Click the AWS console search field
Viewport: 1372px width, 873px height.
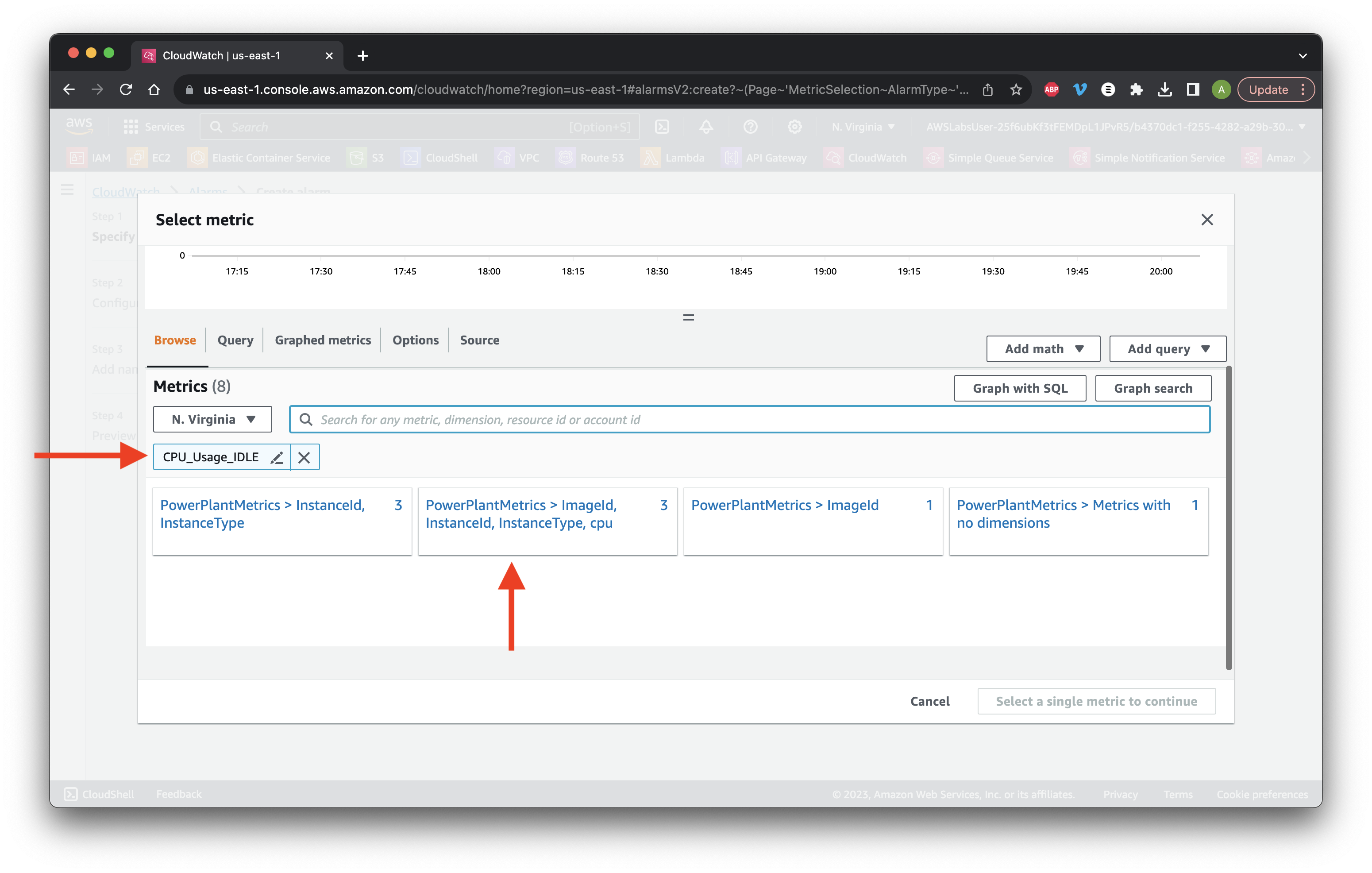click(420, 127)
